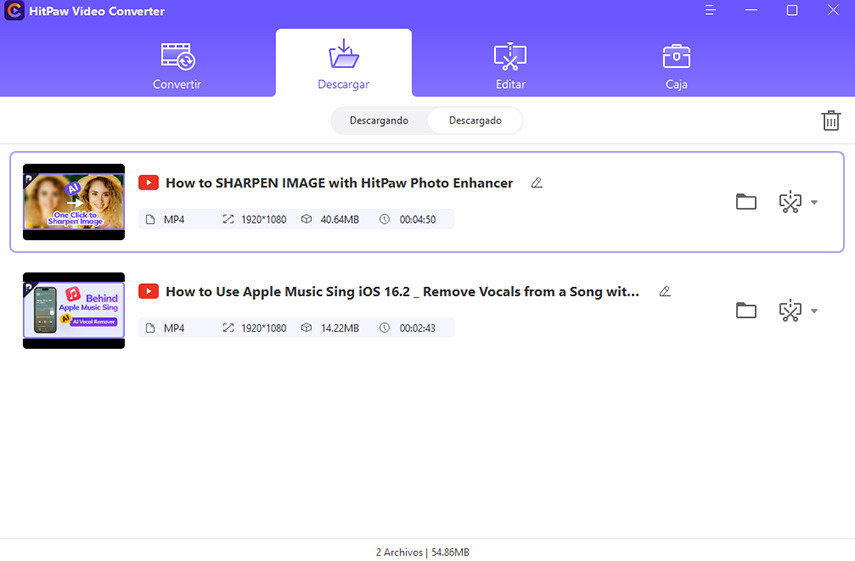Image resolution: width=855 pixels, height=561 pixels.
Task: Open the Convertir tab
Action: click(x=177, y=65)
